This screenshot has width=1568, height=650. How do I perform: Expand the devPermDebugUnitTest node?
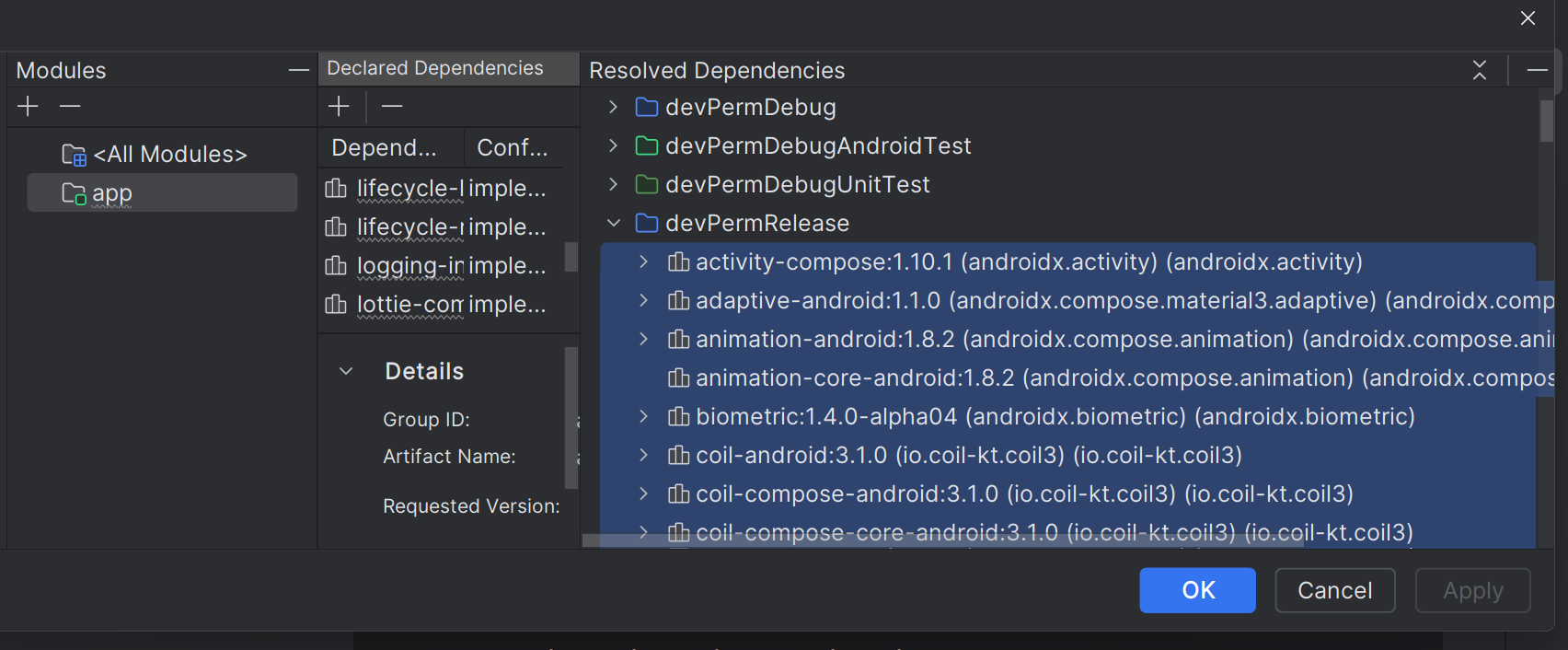(x=613, y=184)
